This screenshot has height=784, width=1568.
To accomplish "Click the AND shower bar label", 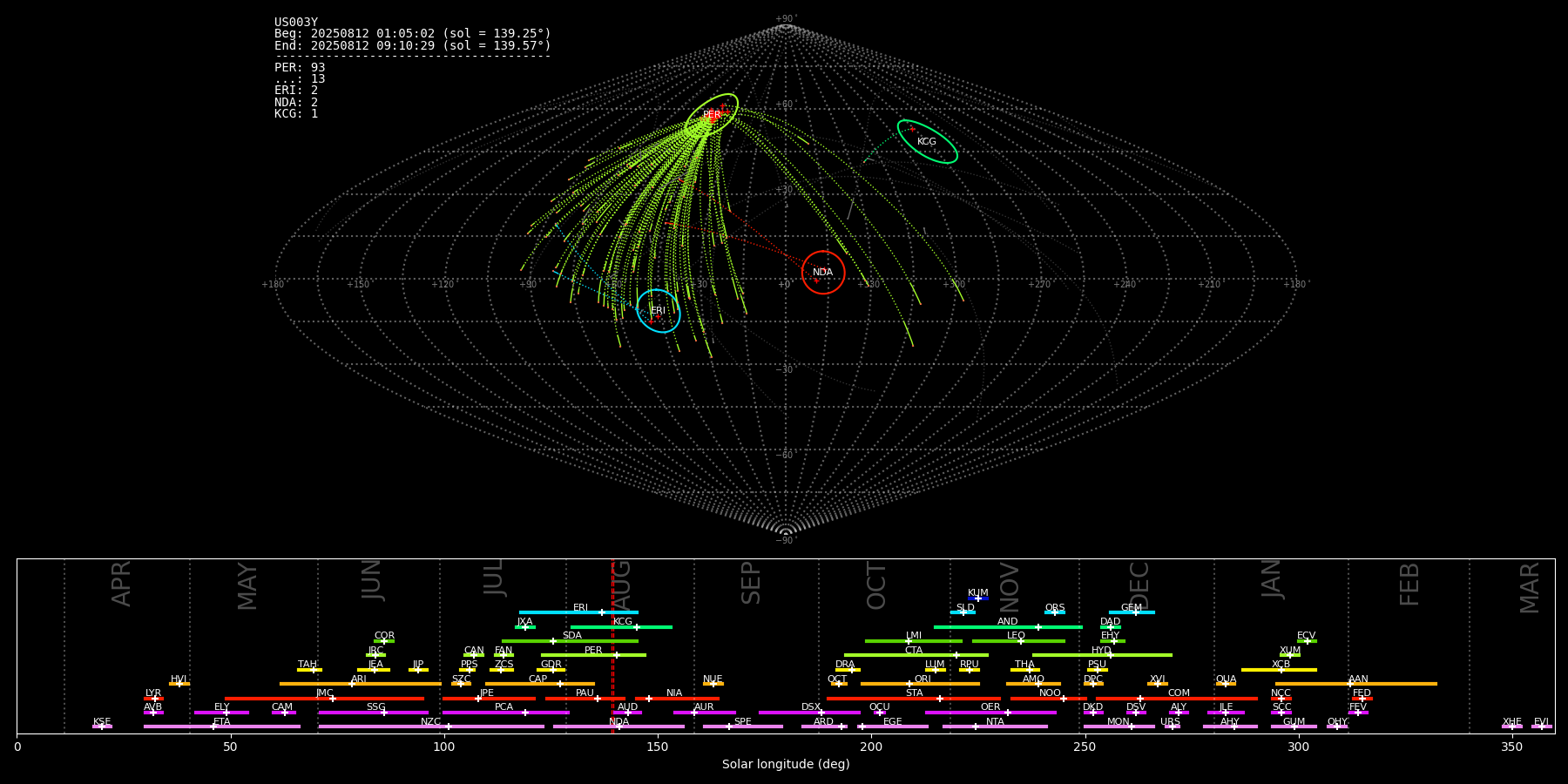I will 1008,622.
